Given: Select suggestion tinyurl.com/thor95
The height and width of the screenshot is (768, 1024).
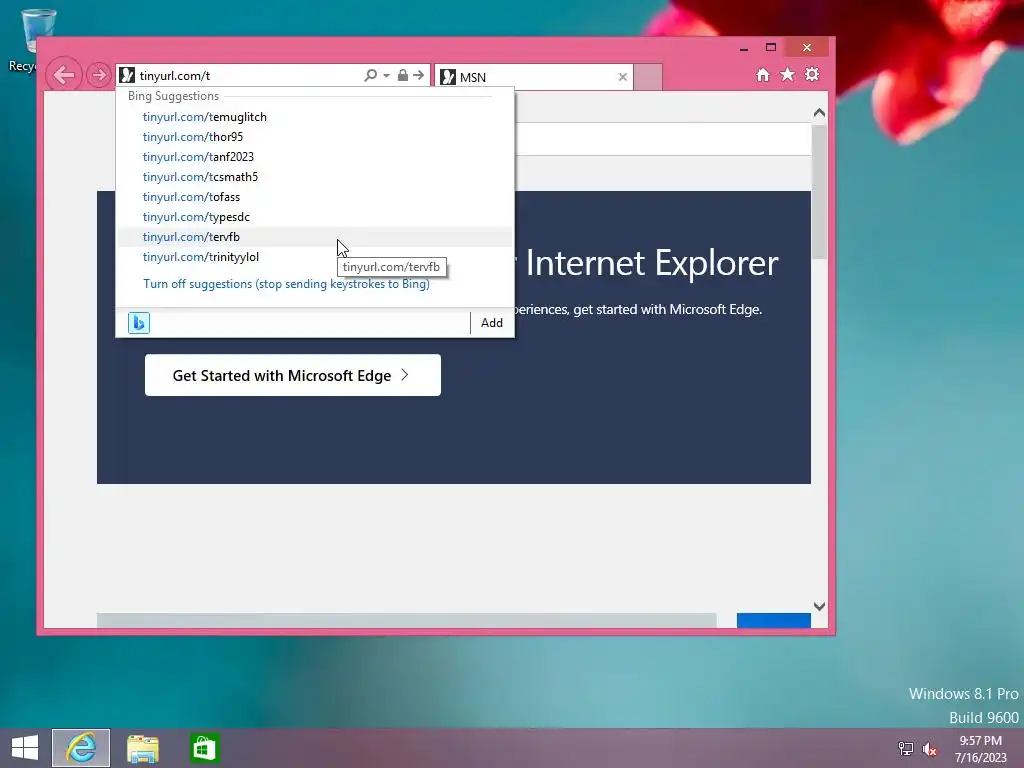Looking at the screenshot, I should (x=315, y=137).
